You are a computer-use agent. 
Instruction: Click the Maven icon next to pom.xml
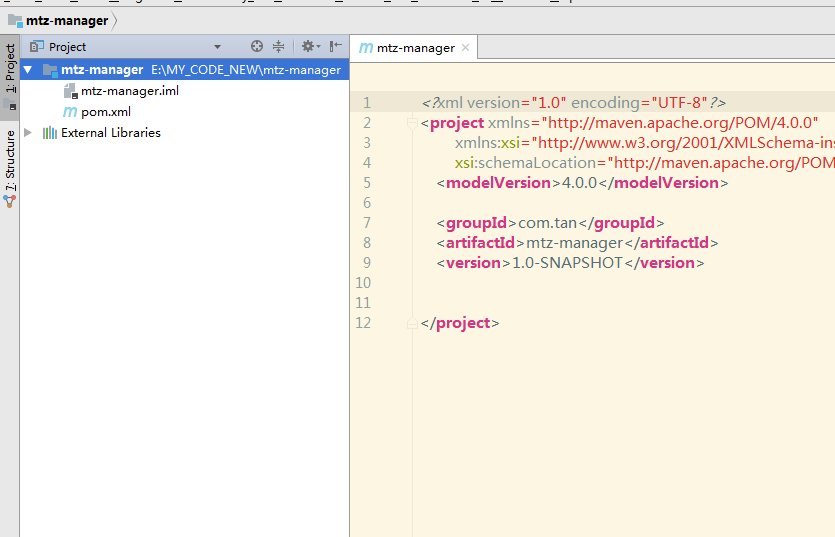pos(70,112)
